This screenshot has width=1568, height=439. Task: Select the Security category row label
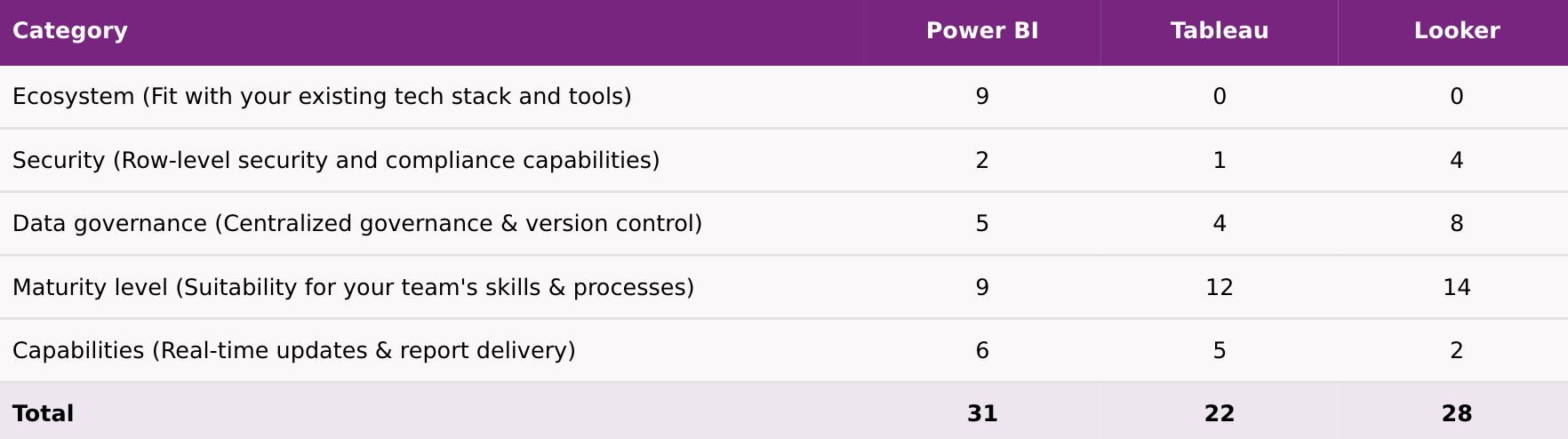[x=336, y=161]
